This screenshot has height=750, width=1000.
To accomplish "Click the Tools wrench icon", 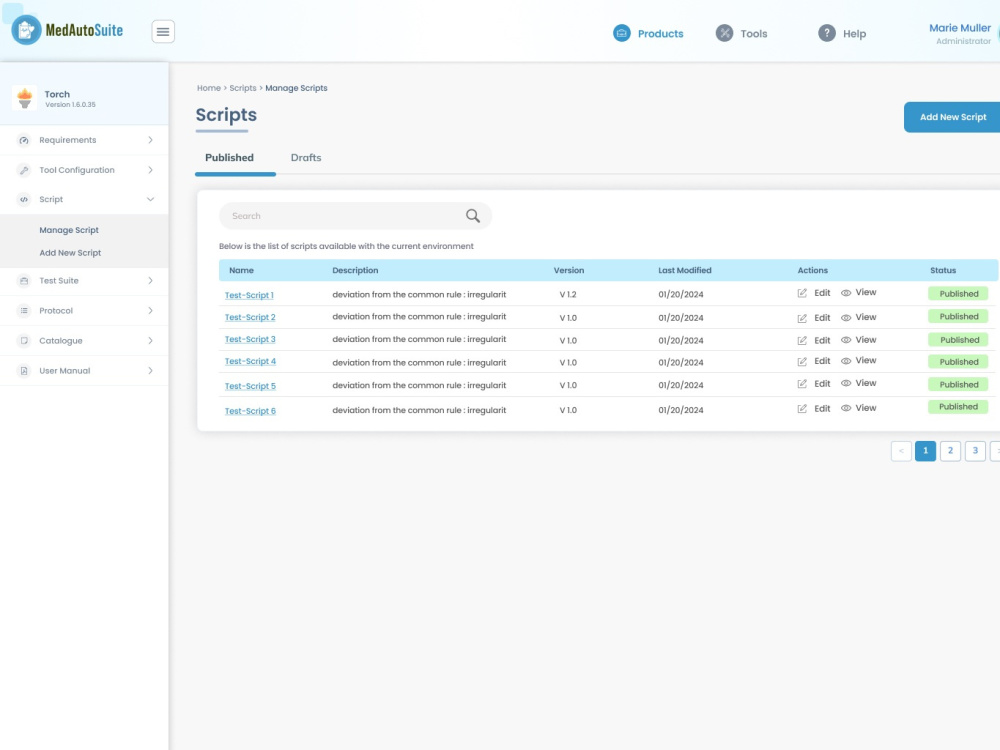I will [724, 33].
